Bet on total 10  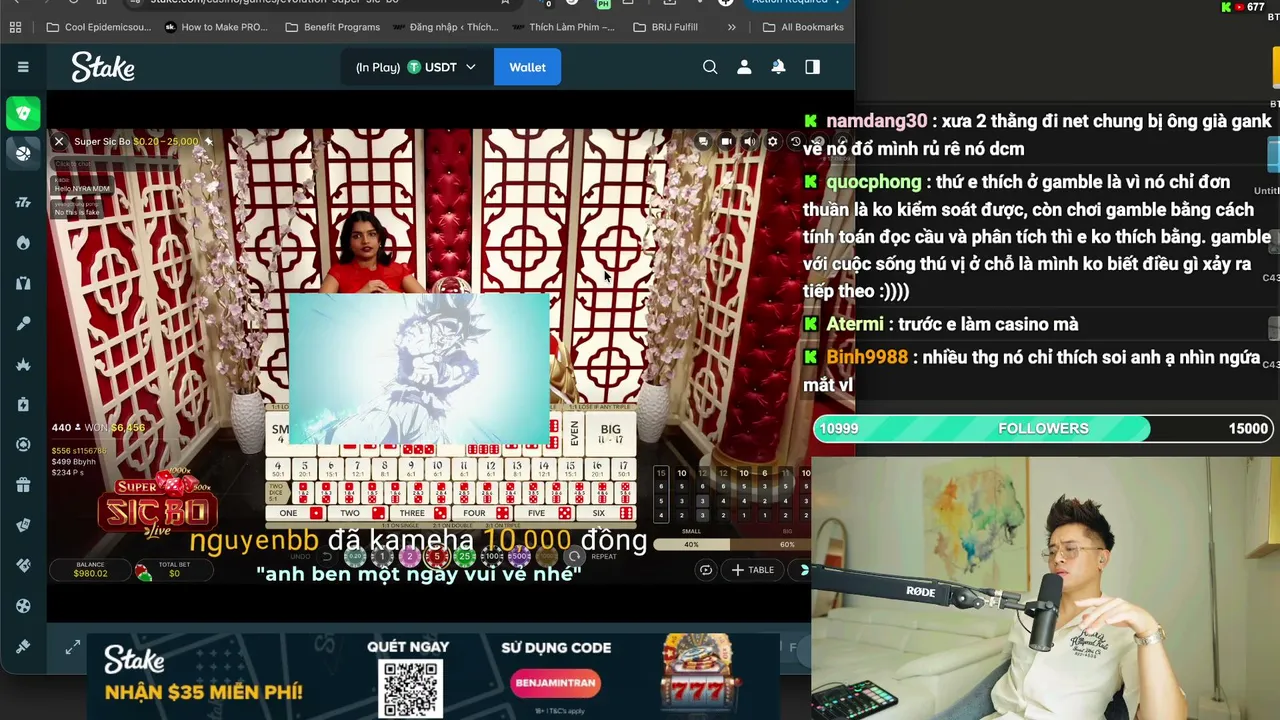pyautogui.click(x=437, y=469)
